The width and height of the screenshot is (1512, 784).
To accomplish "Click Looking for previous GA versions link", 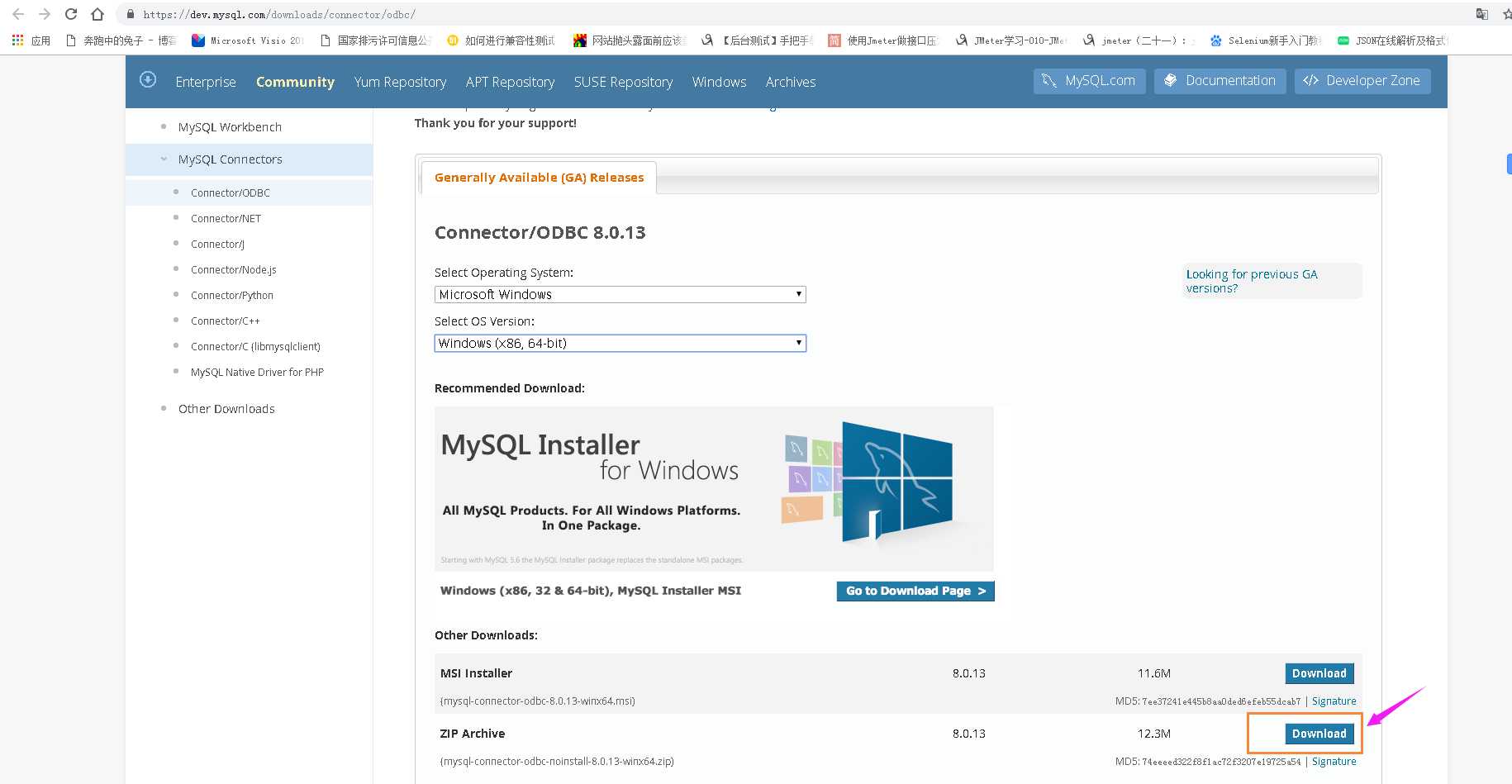I will (x=1252, y=281).
